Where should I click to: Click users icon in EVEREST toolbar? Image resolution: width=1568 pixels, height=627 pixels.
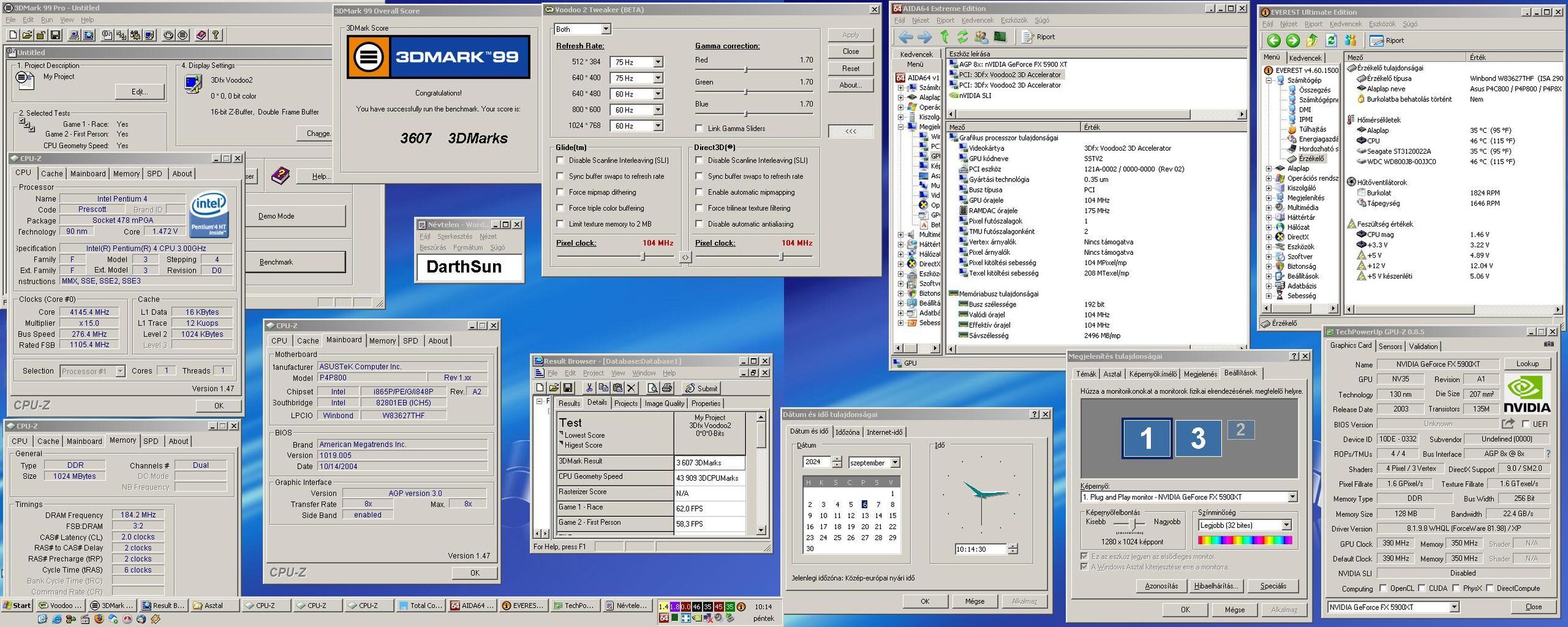pyautogui.click(x=1350, y=41)
